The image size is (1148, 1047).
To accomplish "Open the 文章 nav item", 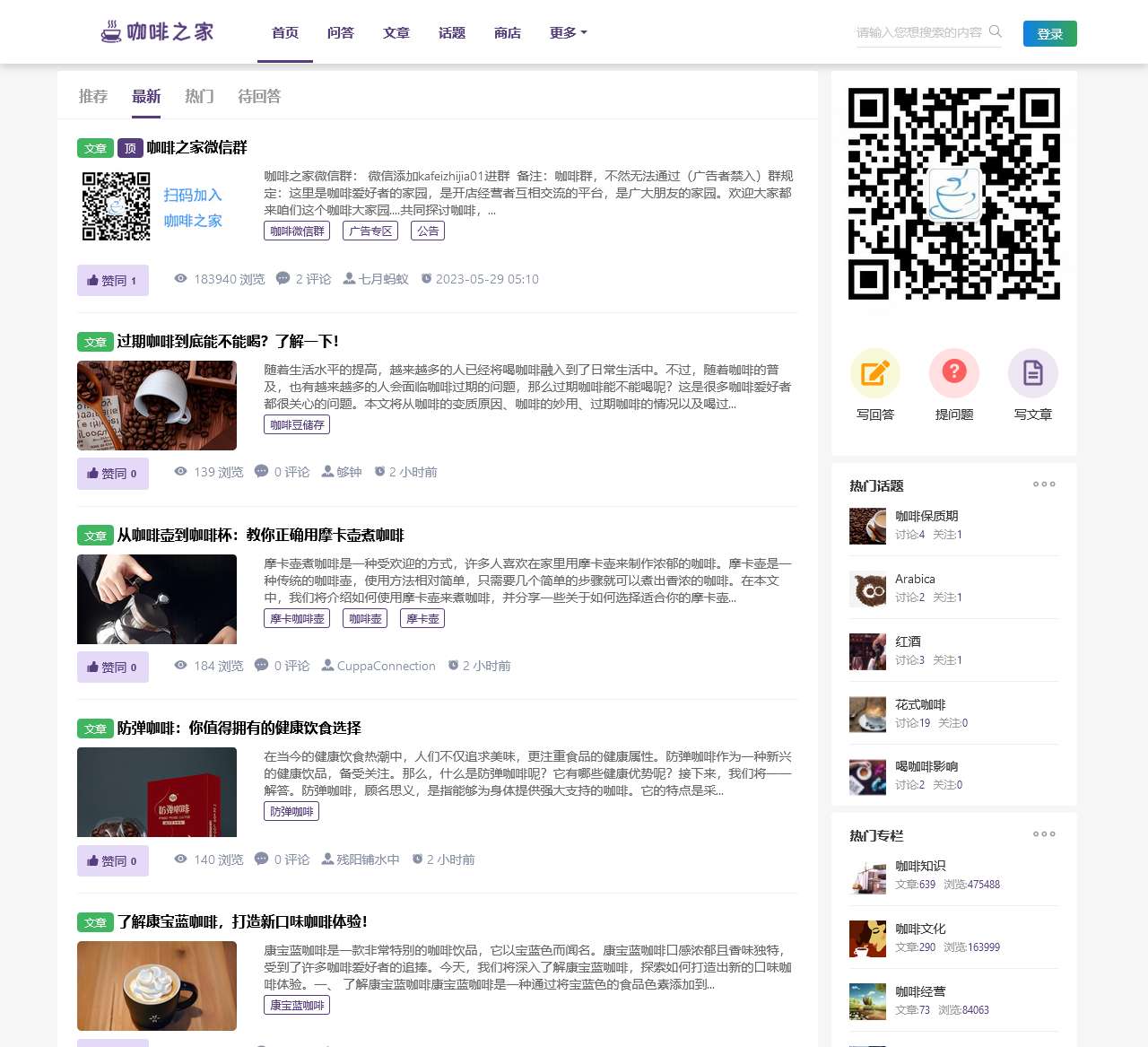I will [396, 32].
